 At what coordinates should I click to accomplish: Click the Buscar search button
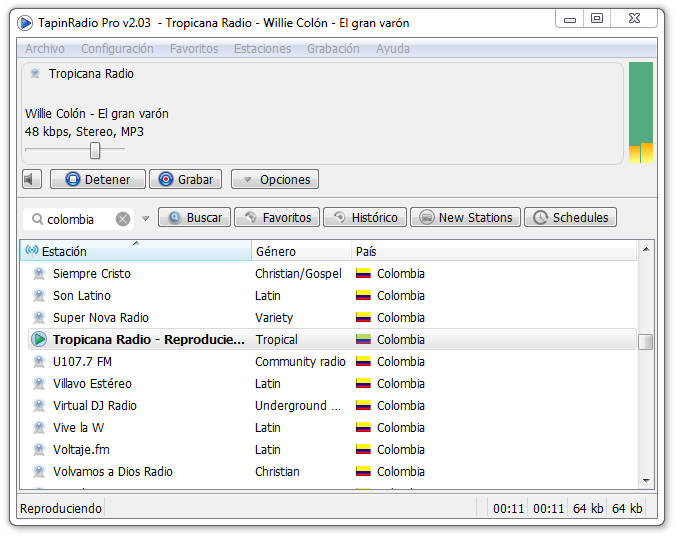pyautogui.click(x=194, y=217)
